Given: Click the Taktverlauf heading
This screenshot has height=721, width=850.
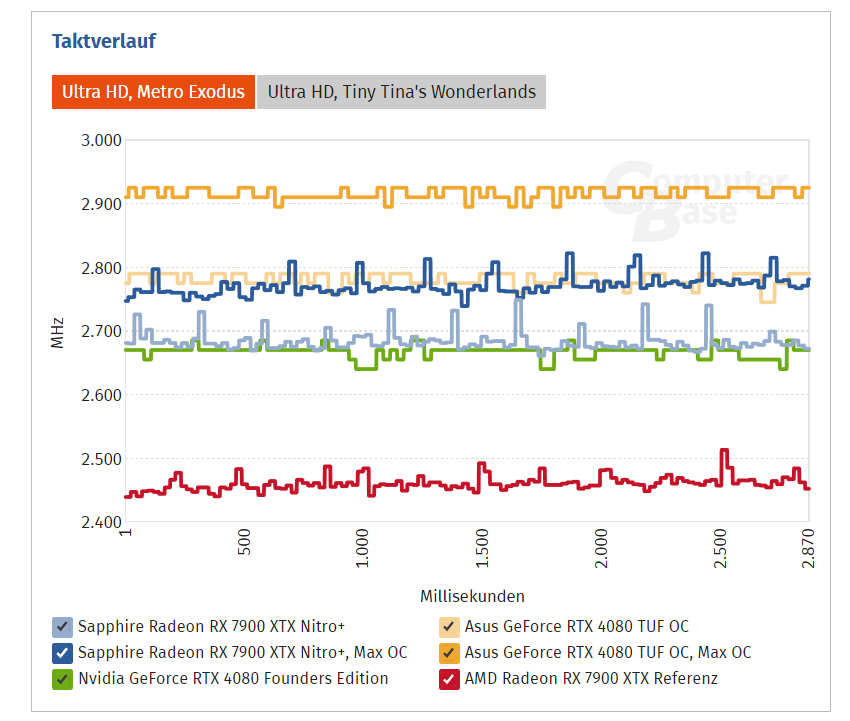Looking at the screenshot, I should coord(104,41).
